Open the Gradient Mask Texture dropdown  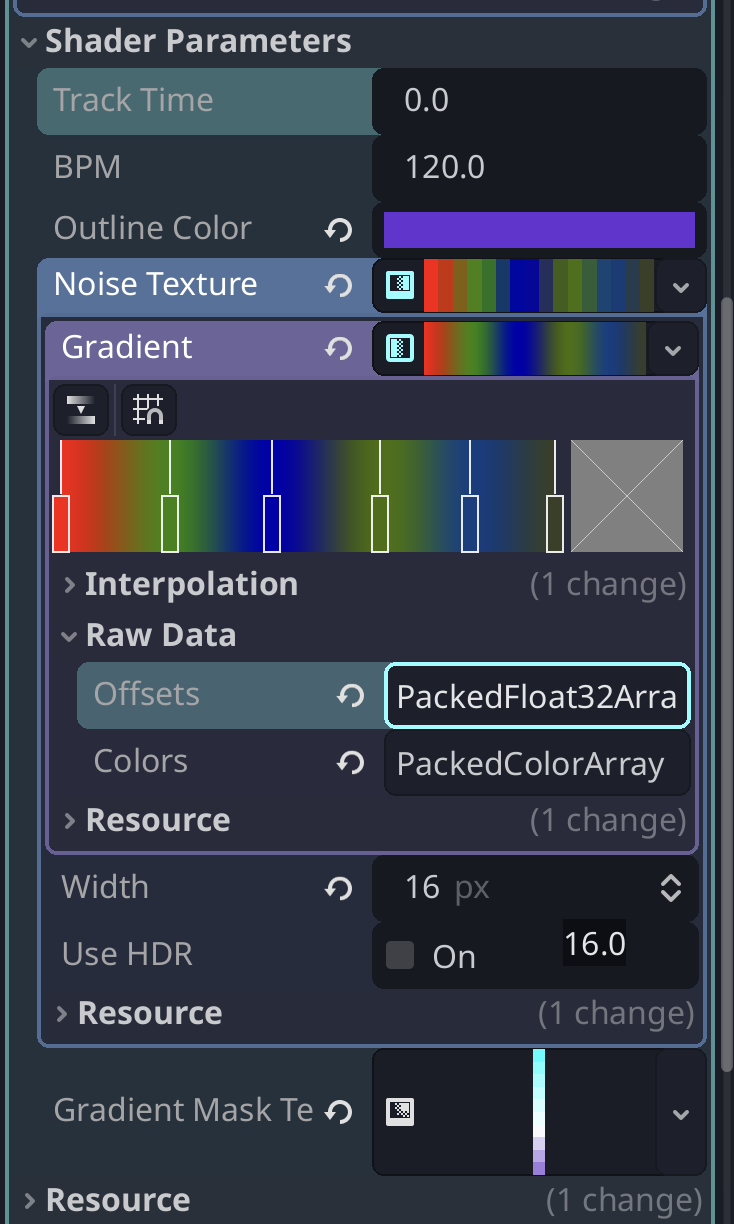(x=681, y=1112)
